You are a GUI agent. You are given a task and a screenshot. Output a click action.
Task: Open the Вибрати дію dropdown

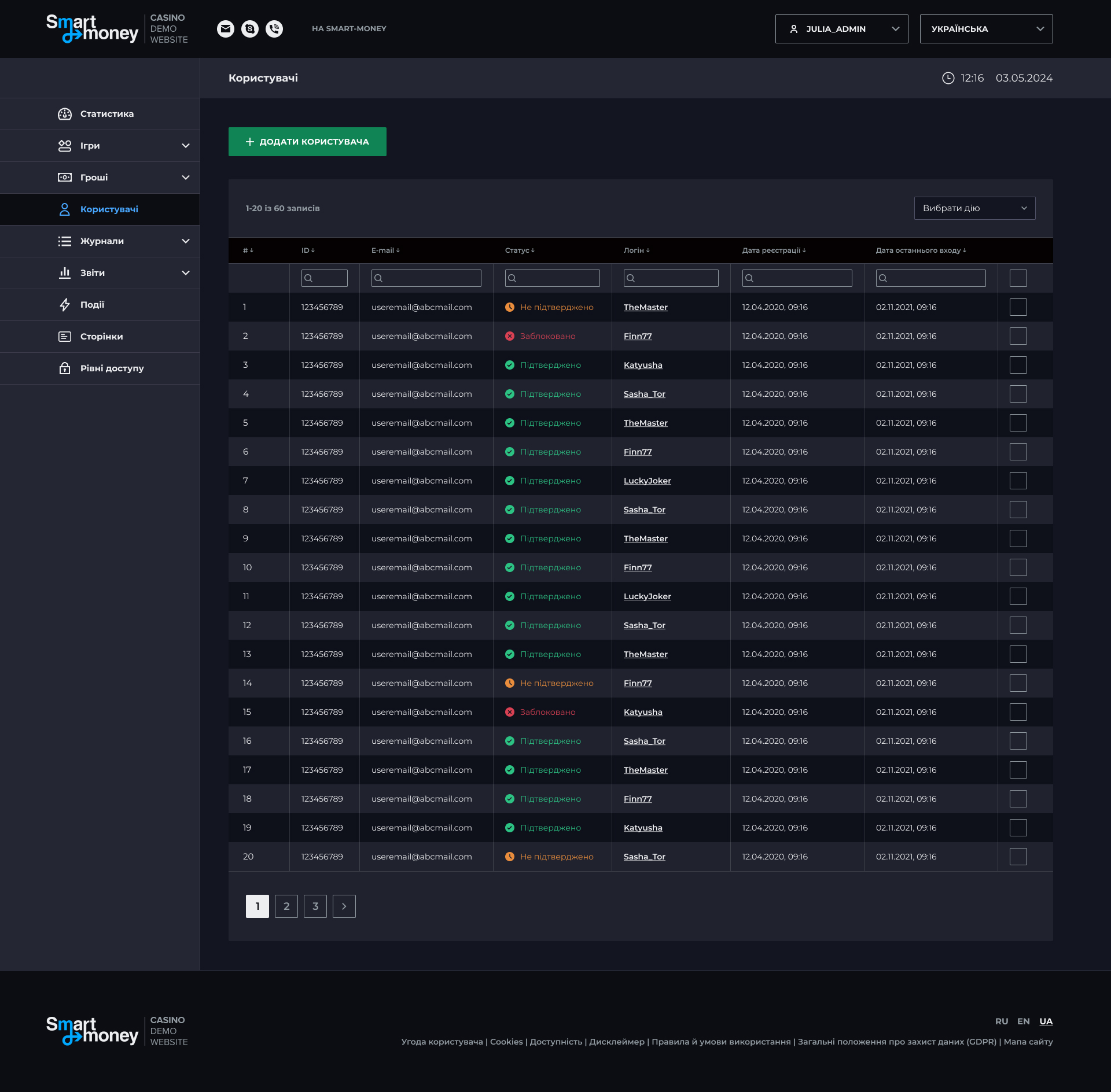click(x=974, y=208)
